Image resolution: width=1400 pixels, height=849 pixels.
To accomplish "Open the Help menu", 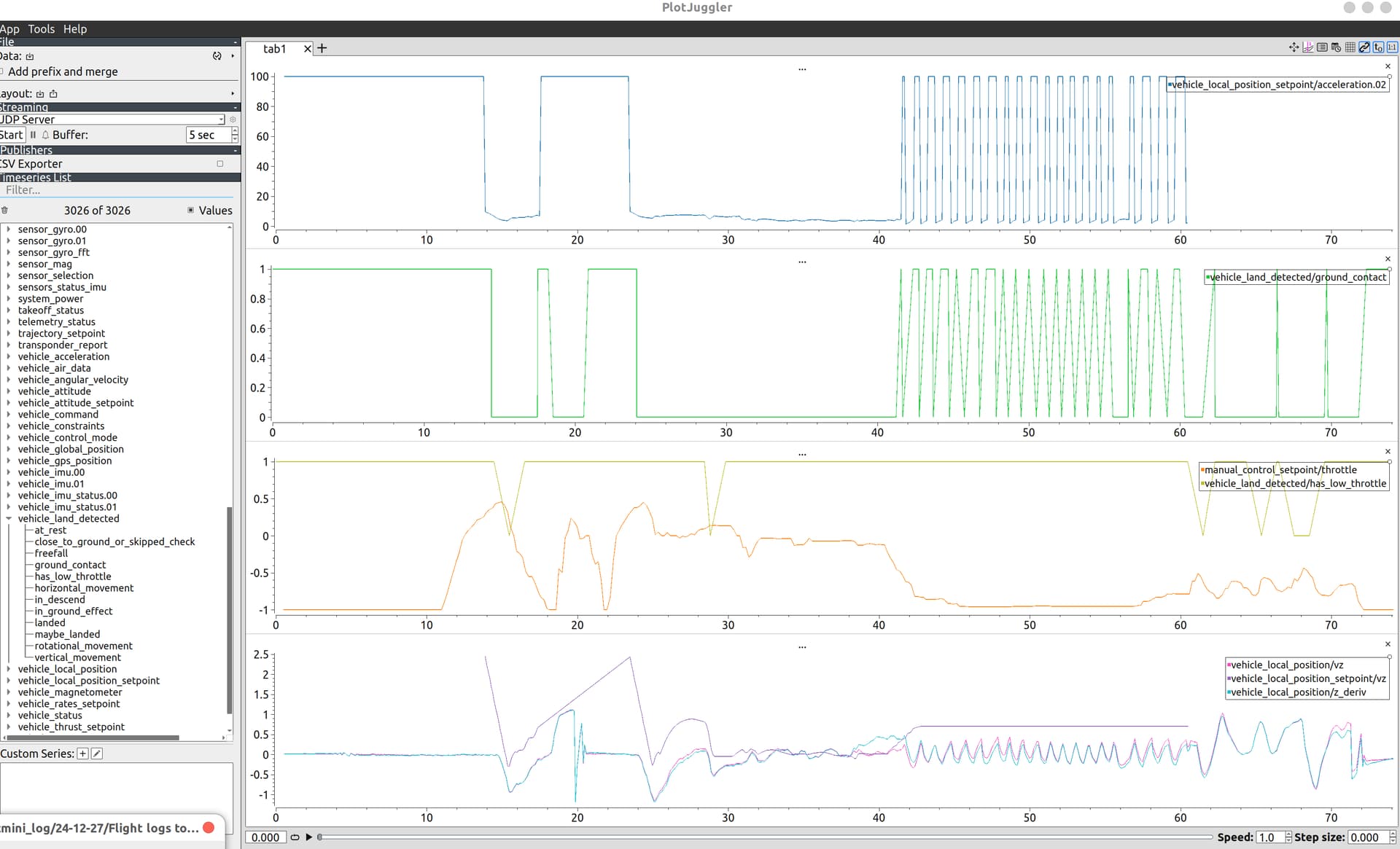I will point(74,29).
